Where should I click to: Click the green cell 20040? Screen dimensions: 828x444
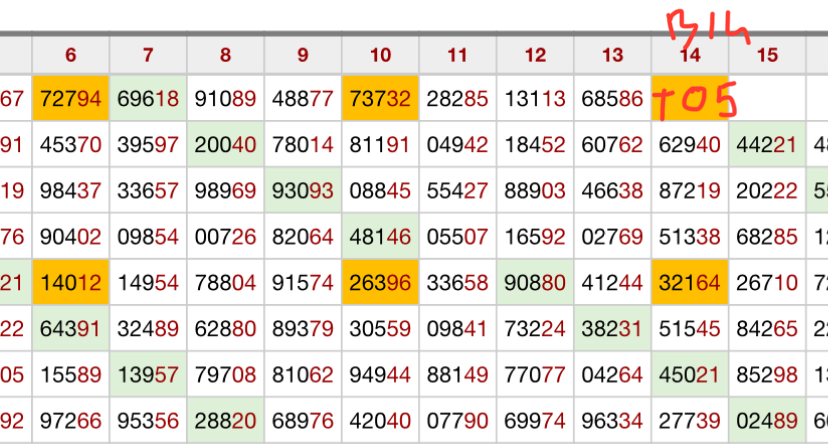coord(225,145)
